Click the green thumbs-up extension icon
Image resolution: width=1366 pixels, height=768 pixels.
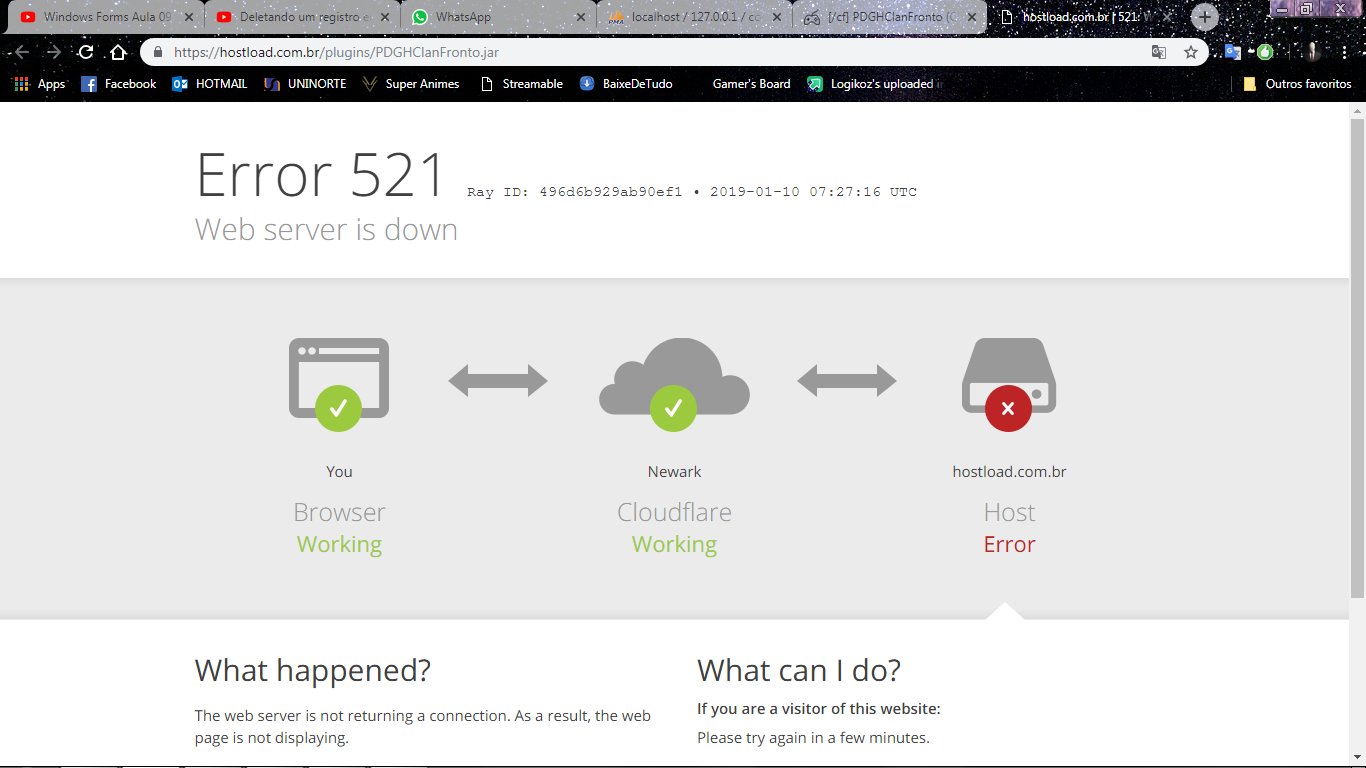(1265, 52)
